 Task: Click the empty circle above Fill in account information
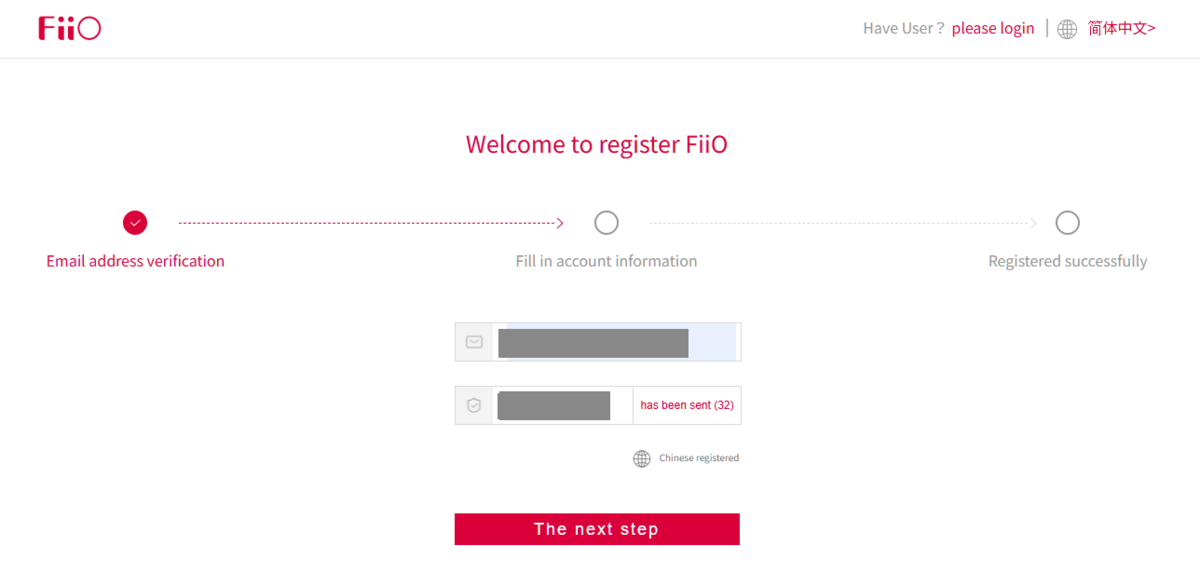606,222
